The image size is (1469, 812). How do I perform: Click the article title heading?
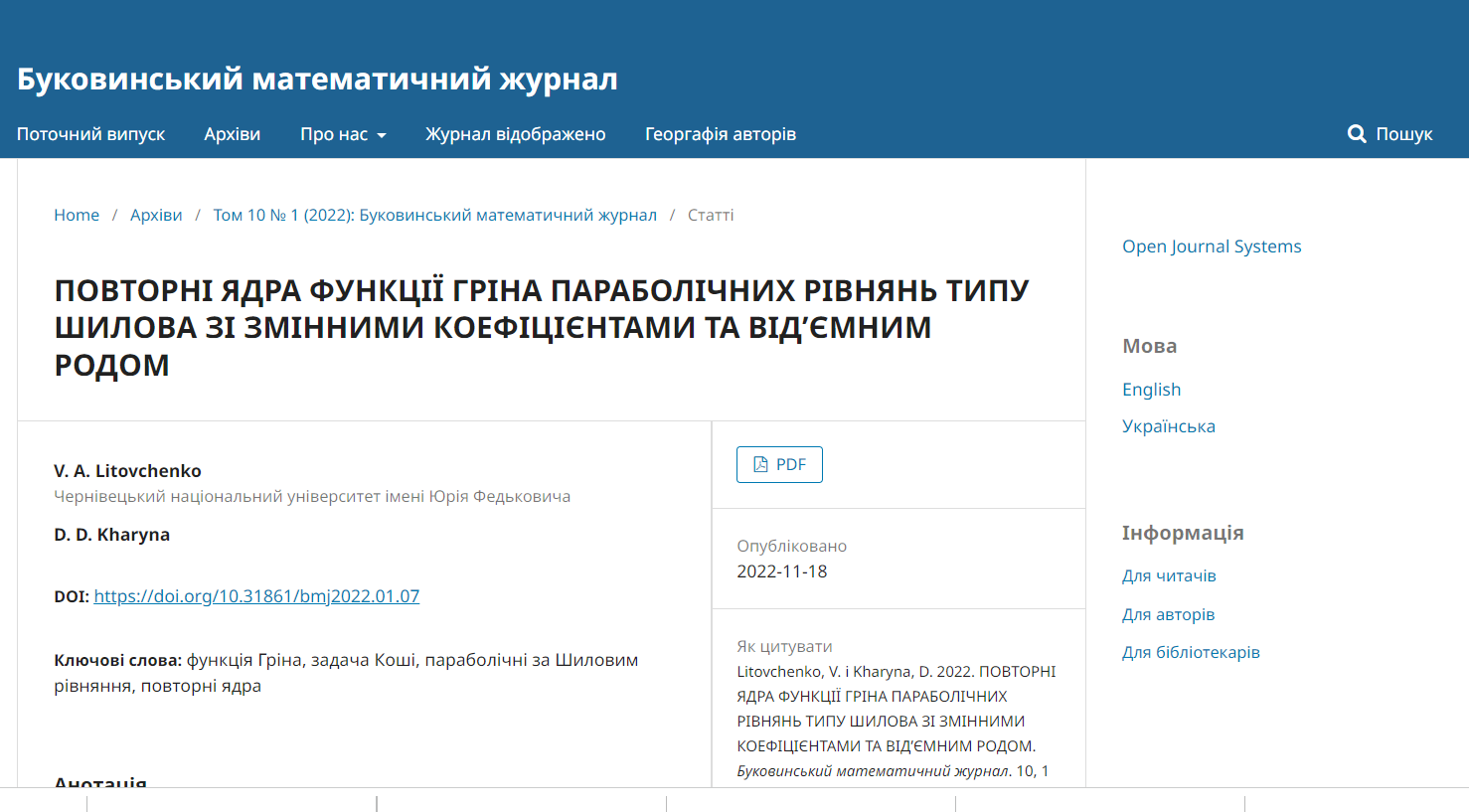point(542,327)
